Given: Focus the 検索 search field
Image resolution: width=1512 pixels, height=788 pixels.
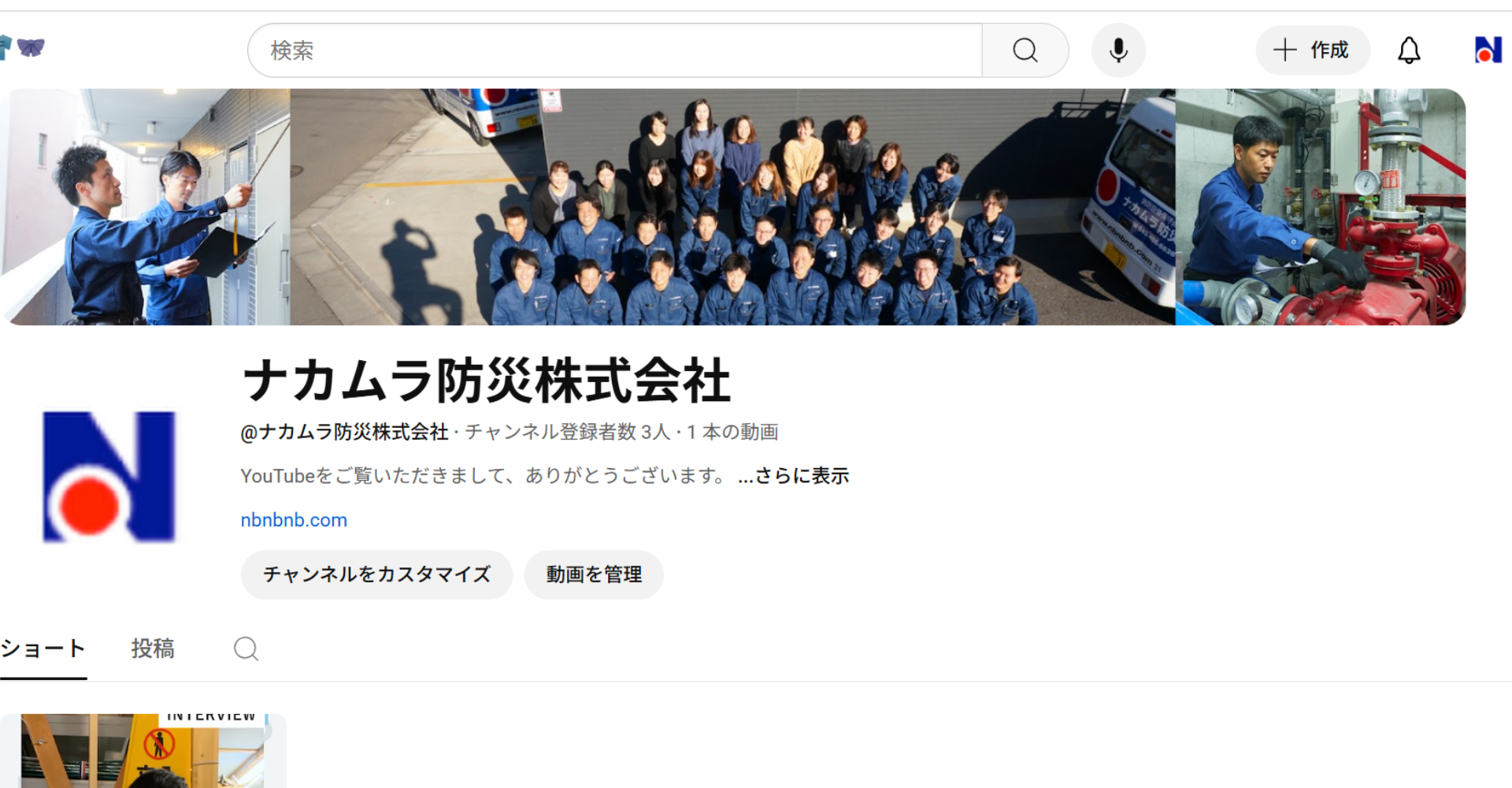Looking at the screenshot, I should click(x=615, y=50).
